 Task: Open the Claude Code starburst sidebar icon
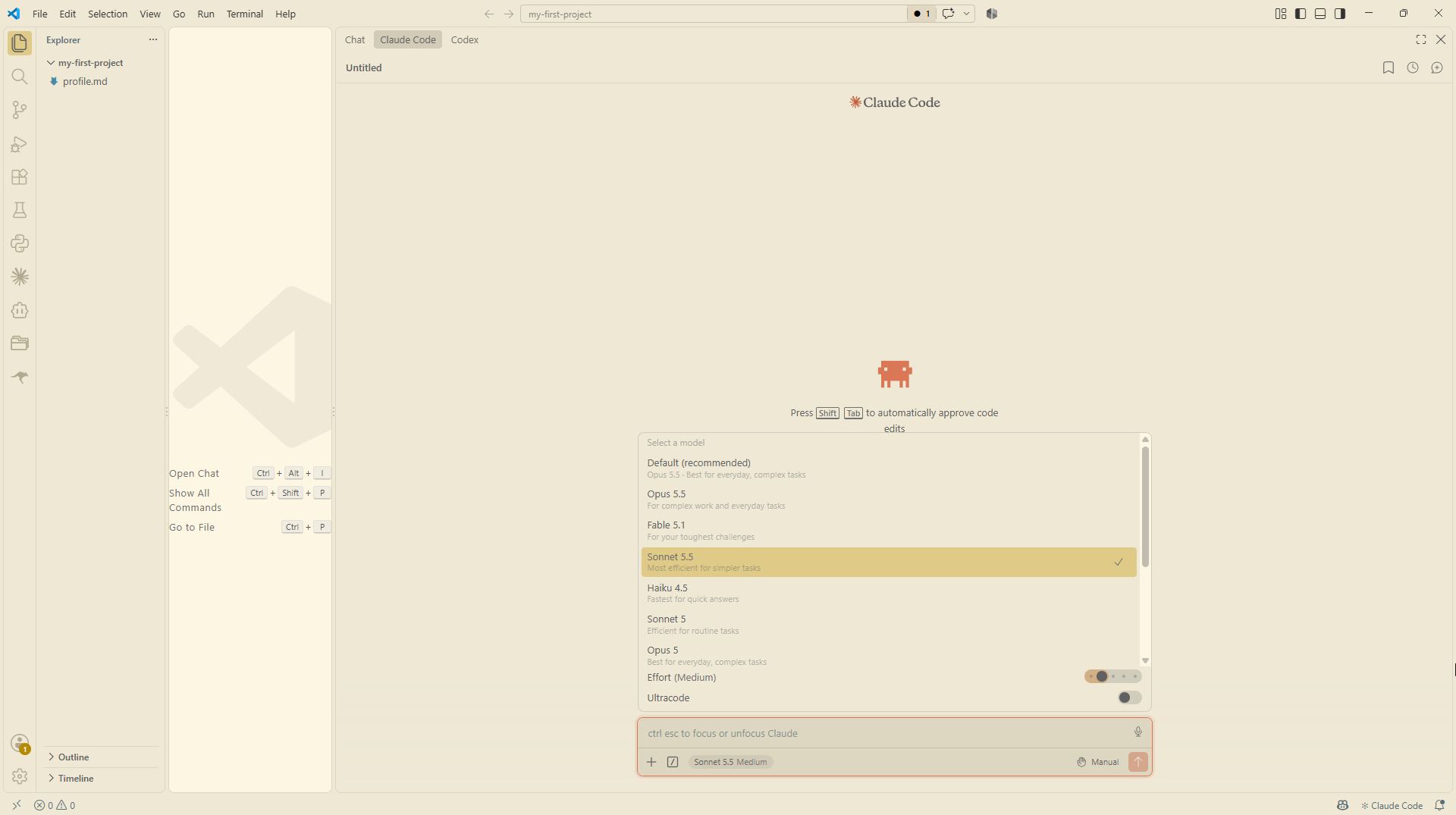click(x=20, y=277)
